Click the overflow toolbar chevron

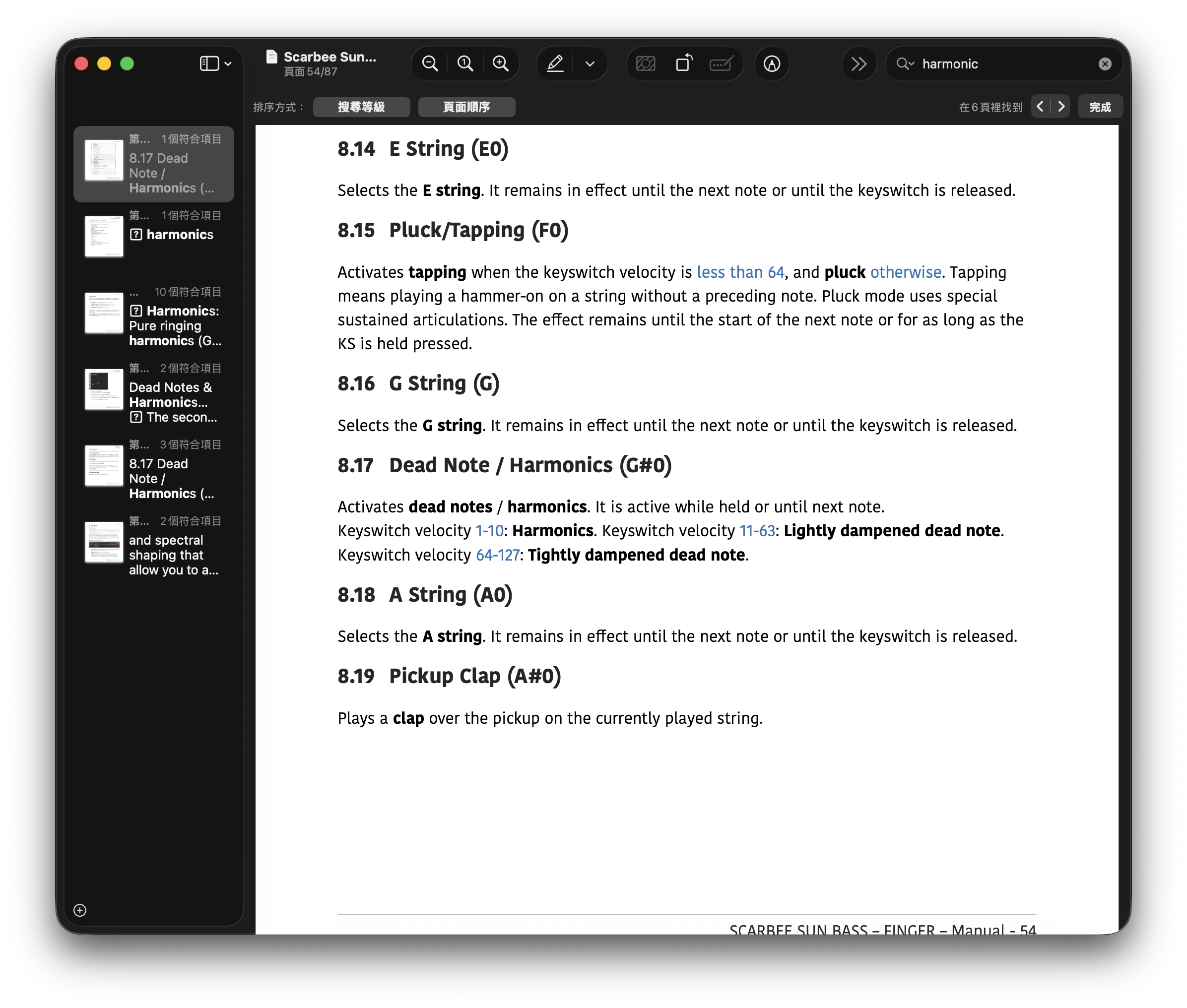(859, 63)
